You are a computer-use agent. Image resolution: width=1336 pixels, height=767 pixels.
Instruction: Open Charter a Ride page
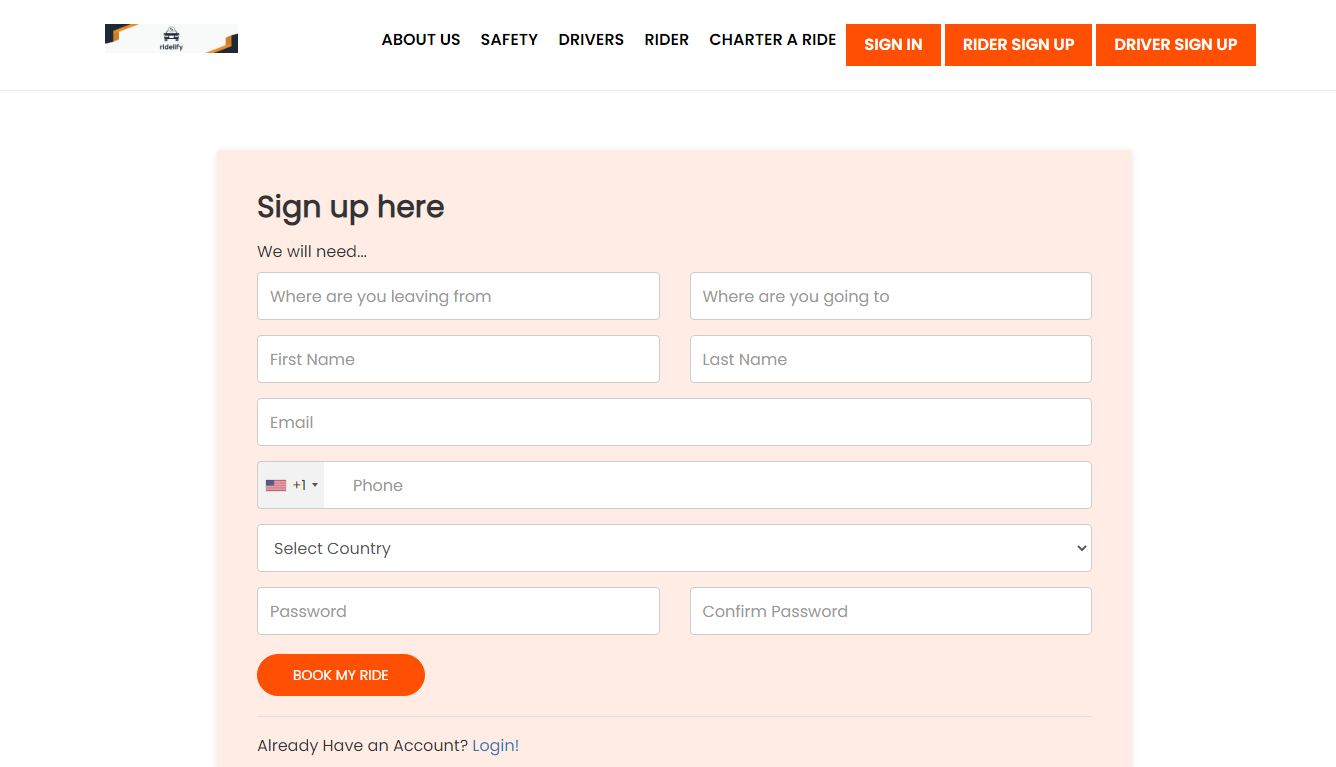773,40
